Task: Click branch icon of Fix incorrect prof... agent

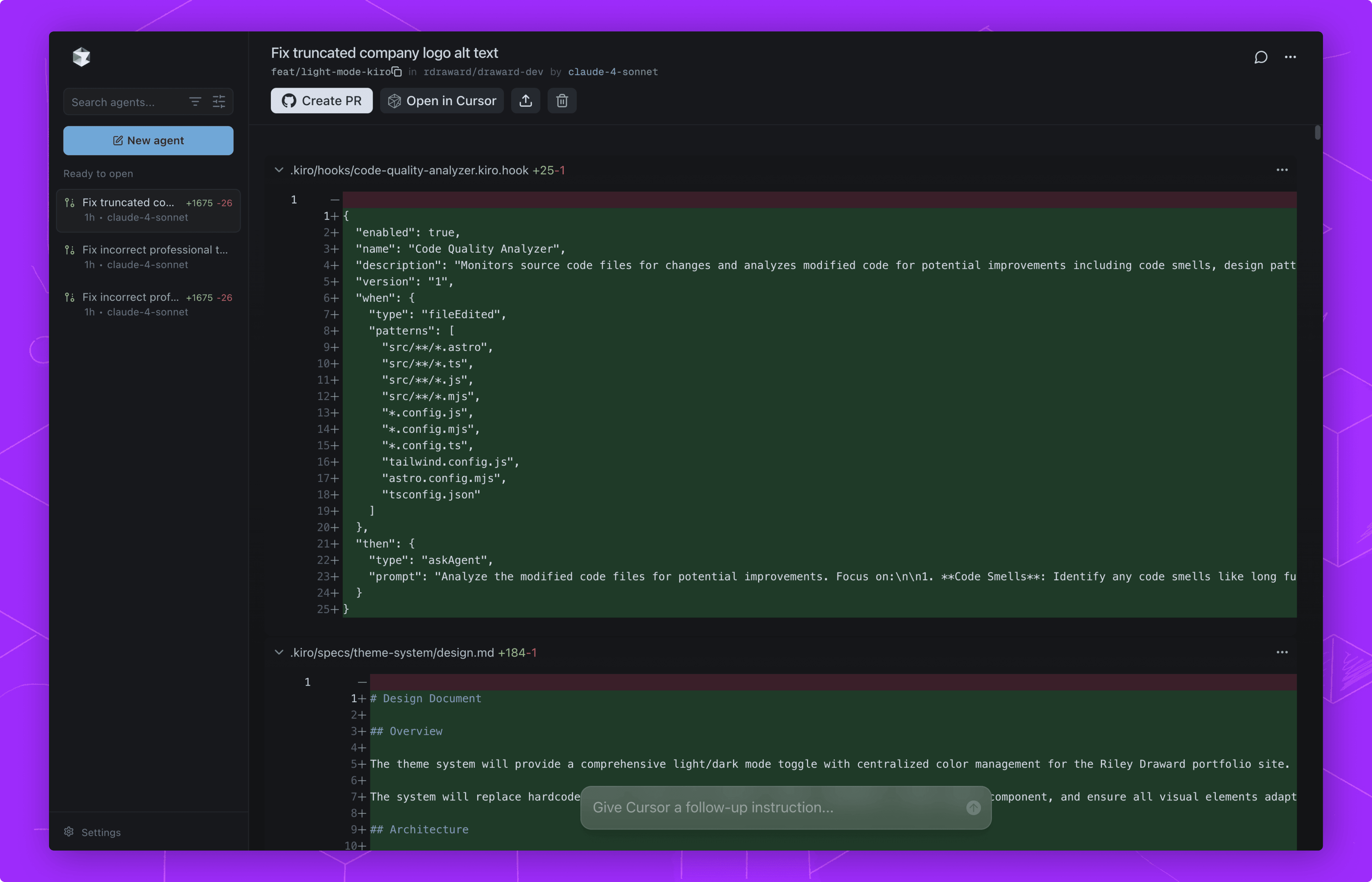Action: coord(70,297)
